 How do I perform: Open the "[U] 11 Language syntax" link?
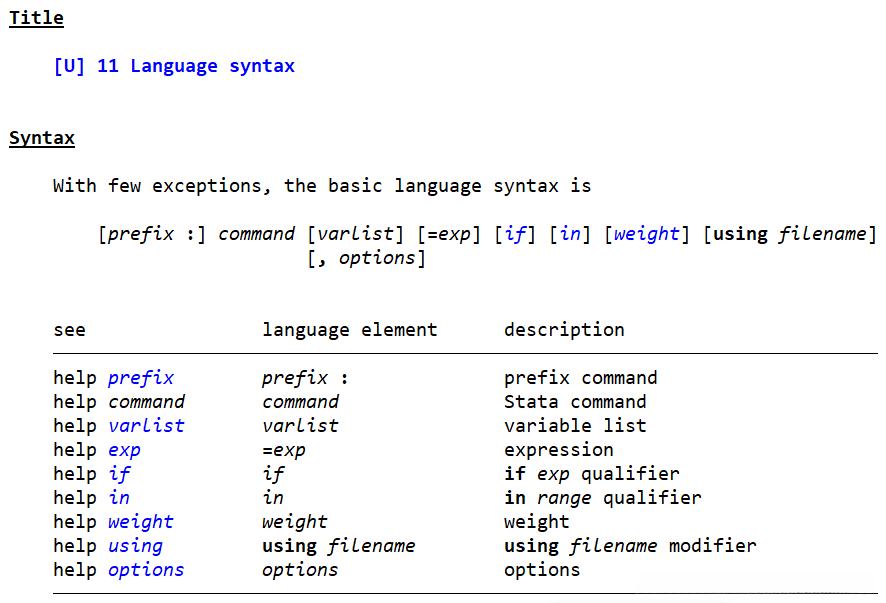click(174, 66)
